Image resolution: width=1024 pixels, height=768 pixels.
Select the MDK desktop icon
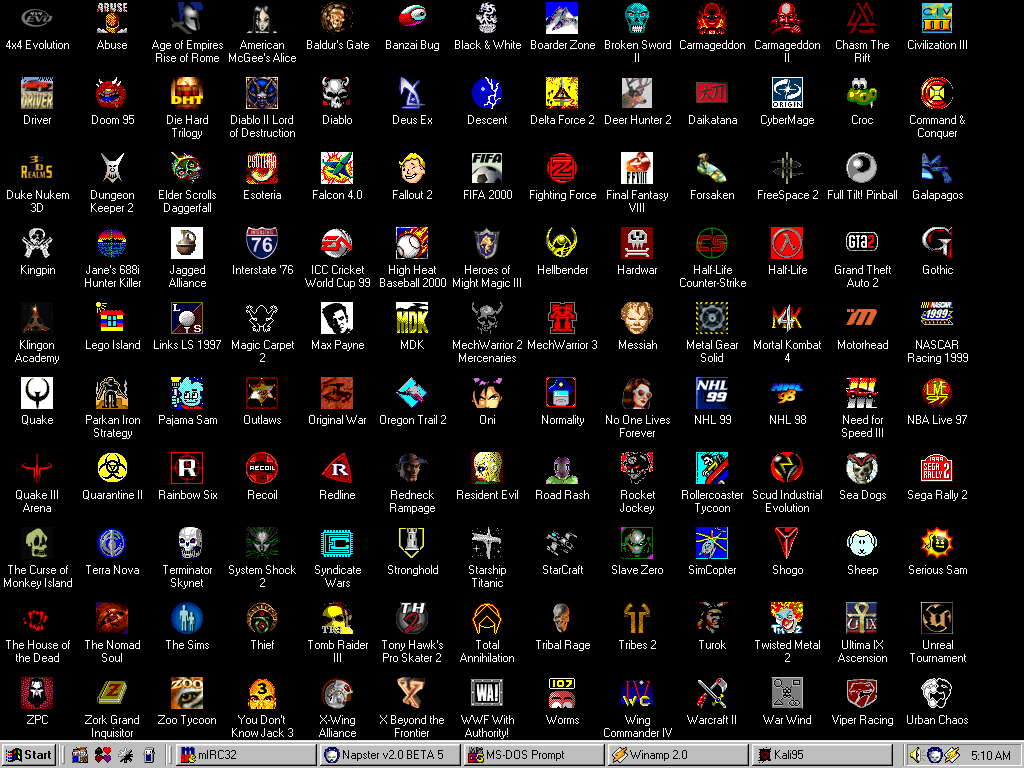(412, 319)
